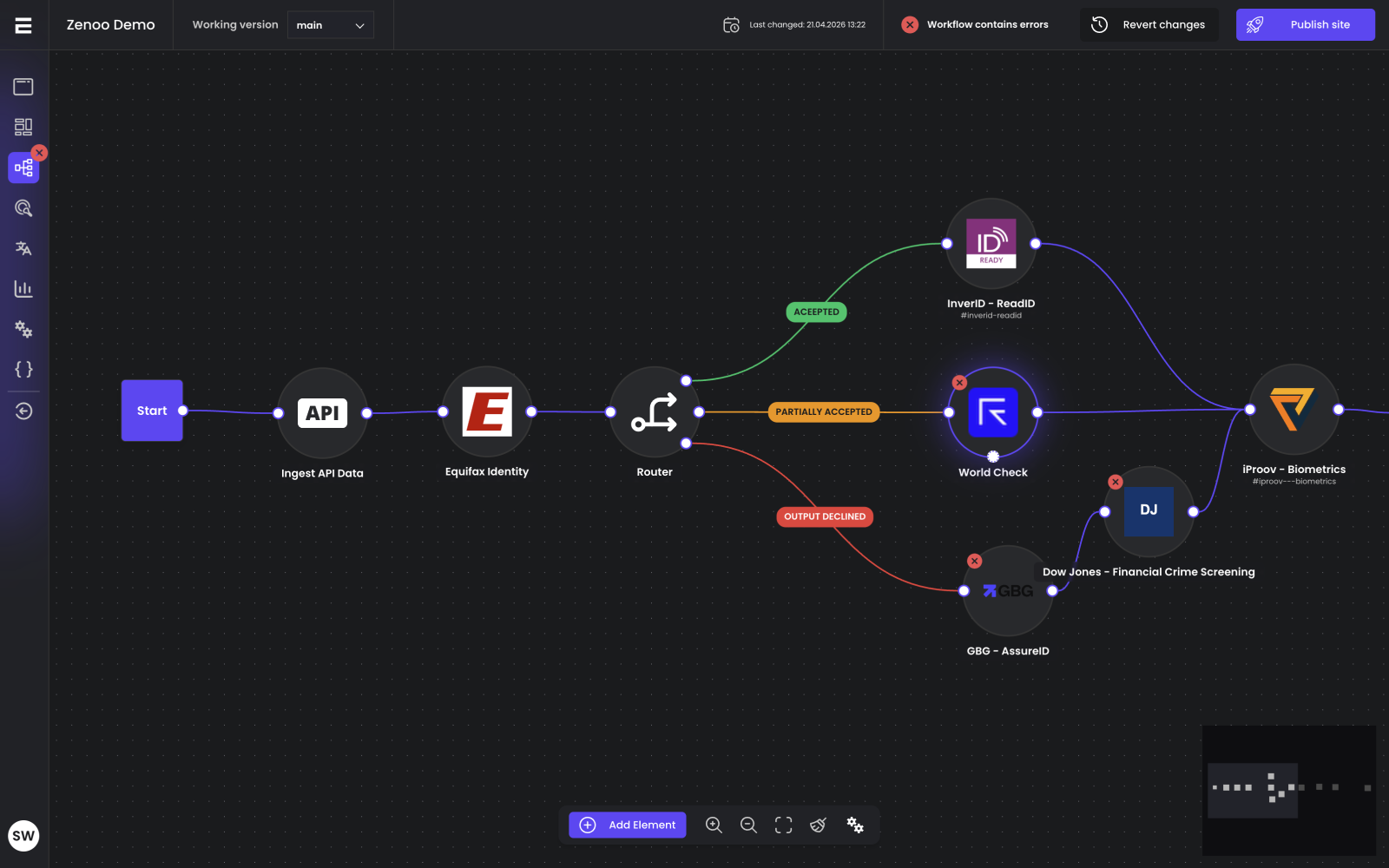Click the ACCEPTED route label
Screen dimensions: 1389x868
pos(816,312)
